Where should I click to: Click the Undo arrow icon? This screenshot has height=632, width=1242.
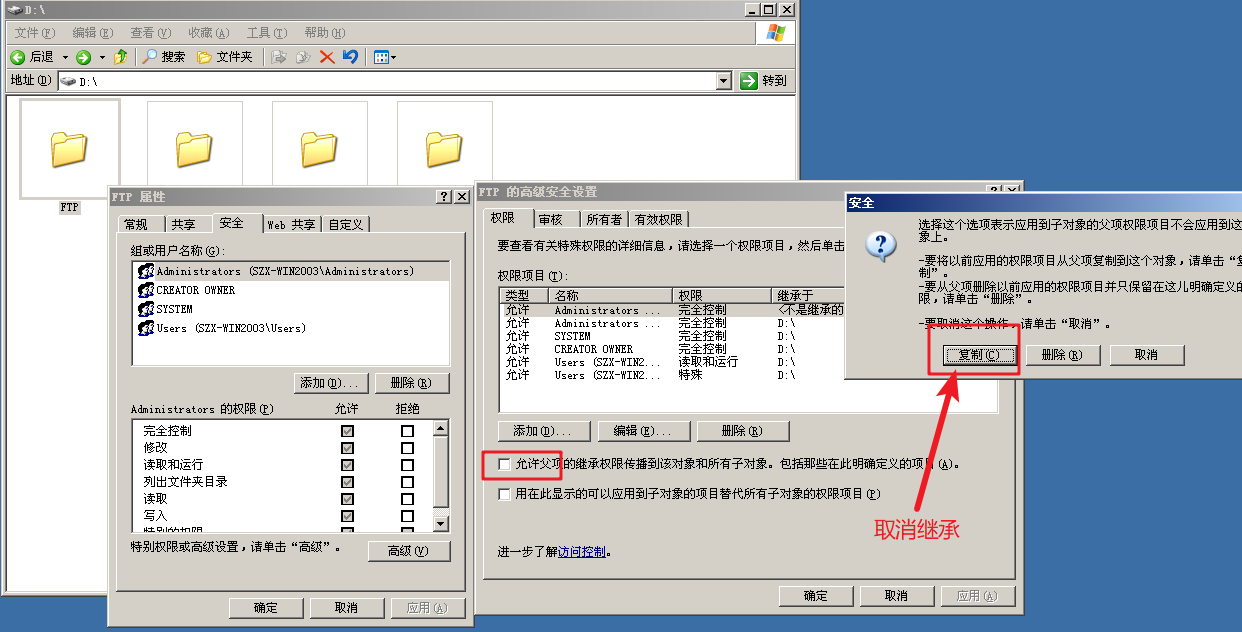[351, 57]
